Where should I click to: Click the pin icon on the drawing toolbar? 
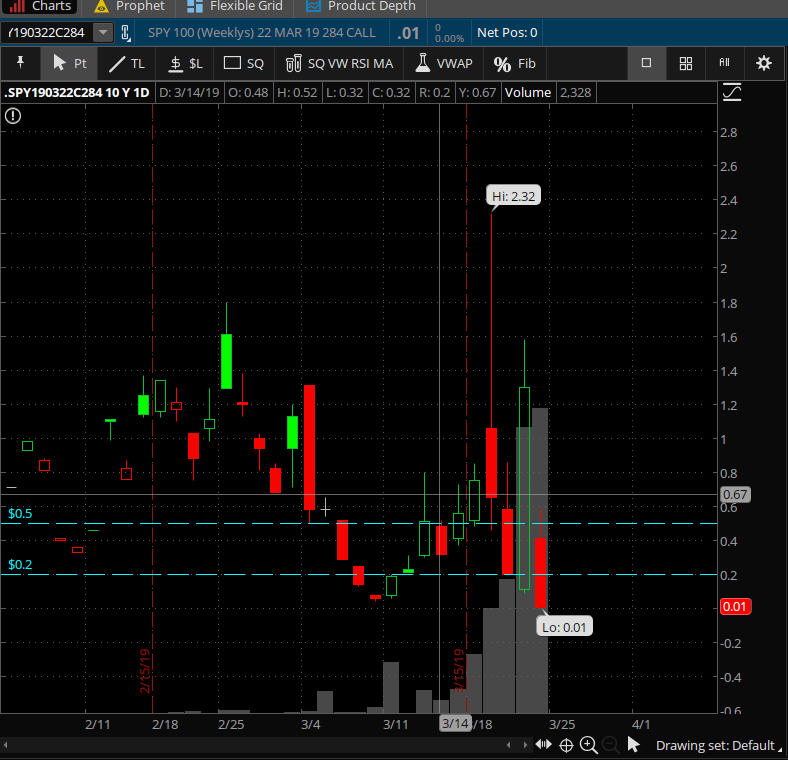(x=20, y=63)
